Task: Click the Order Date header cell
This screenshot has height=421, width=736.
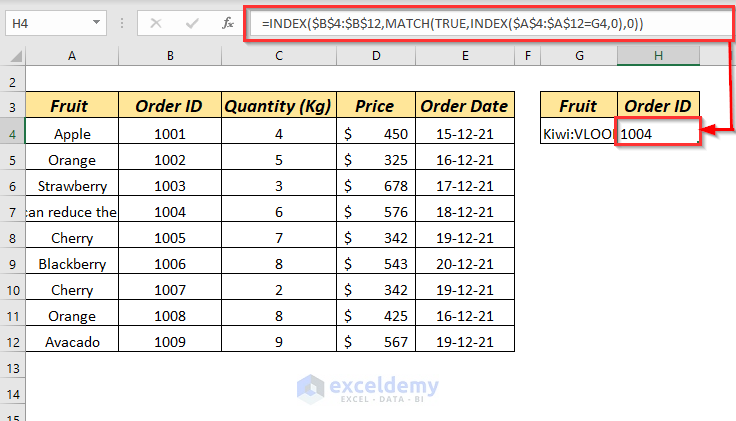Action: click(x=464, y=106)
